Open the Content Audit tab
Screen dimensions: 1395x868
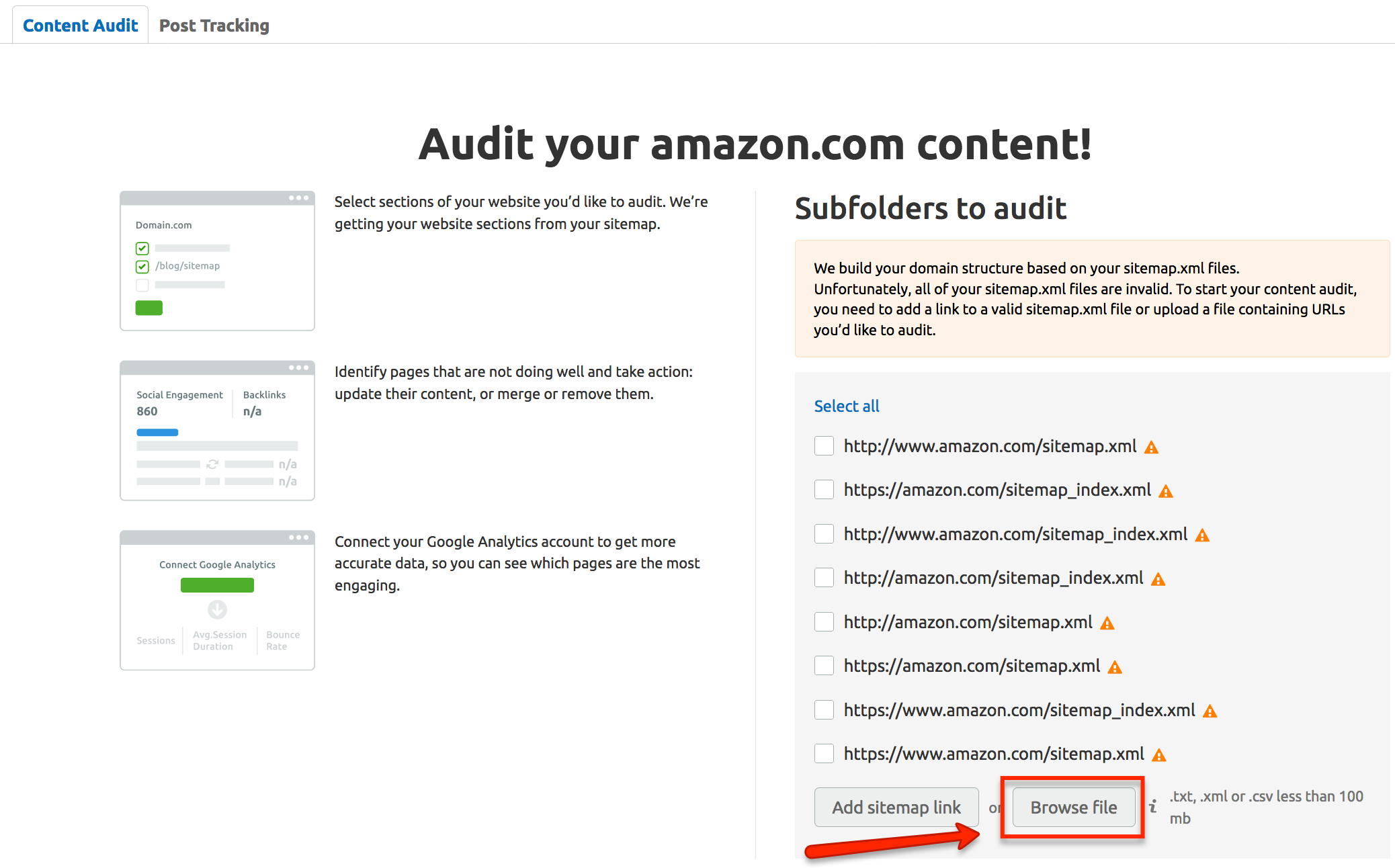[x=81, y=26]
